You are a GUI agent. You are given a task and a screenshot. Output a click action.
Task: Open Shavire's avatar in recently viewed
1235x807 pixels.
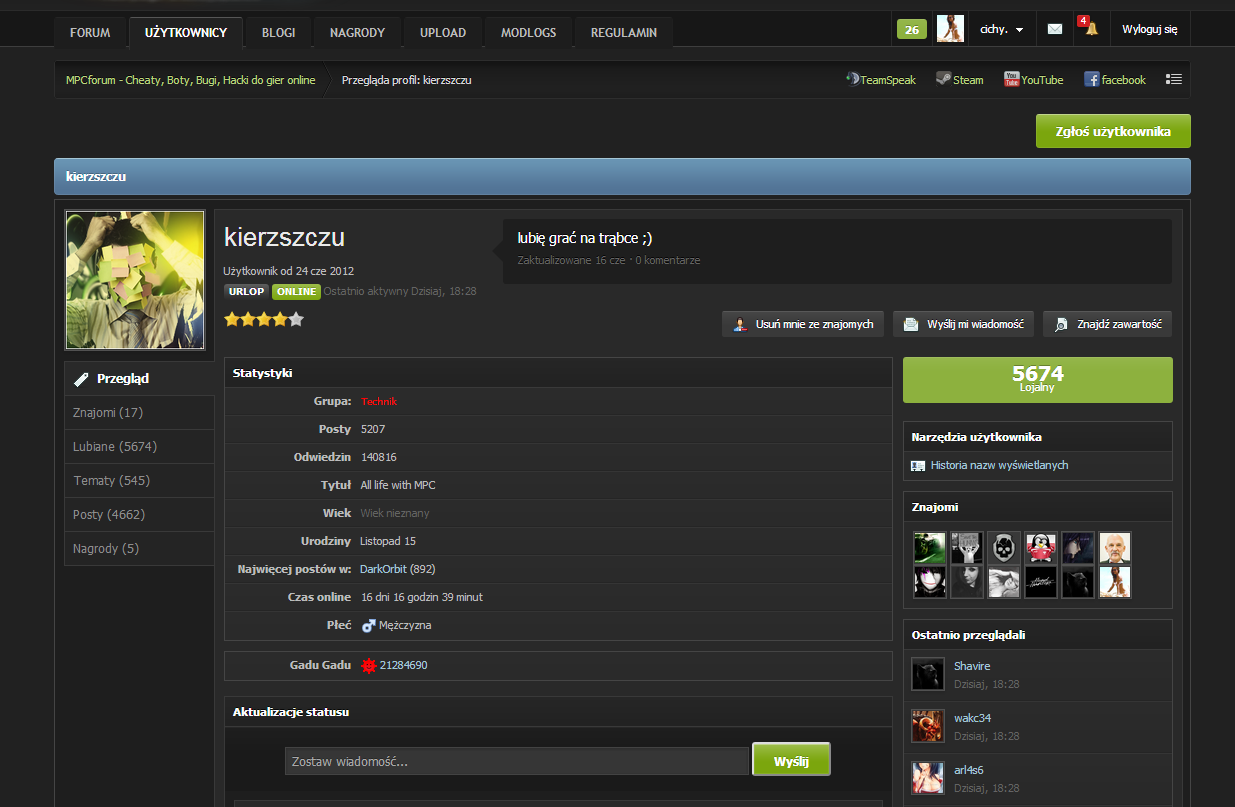coord(928,674)
